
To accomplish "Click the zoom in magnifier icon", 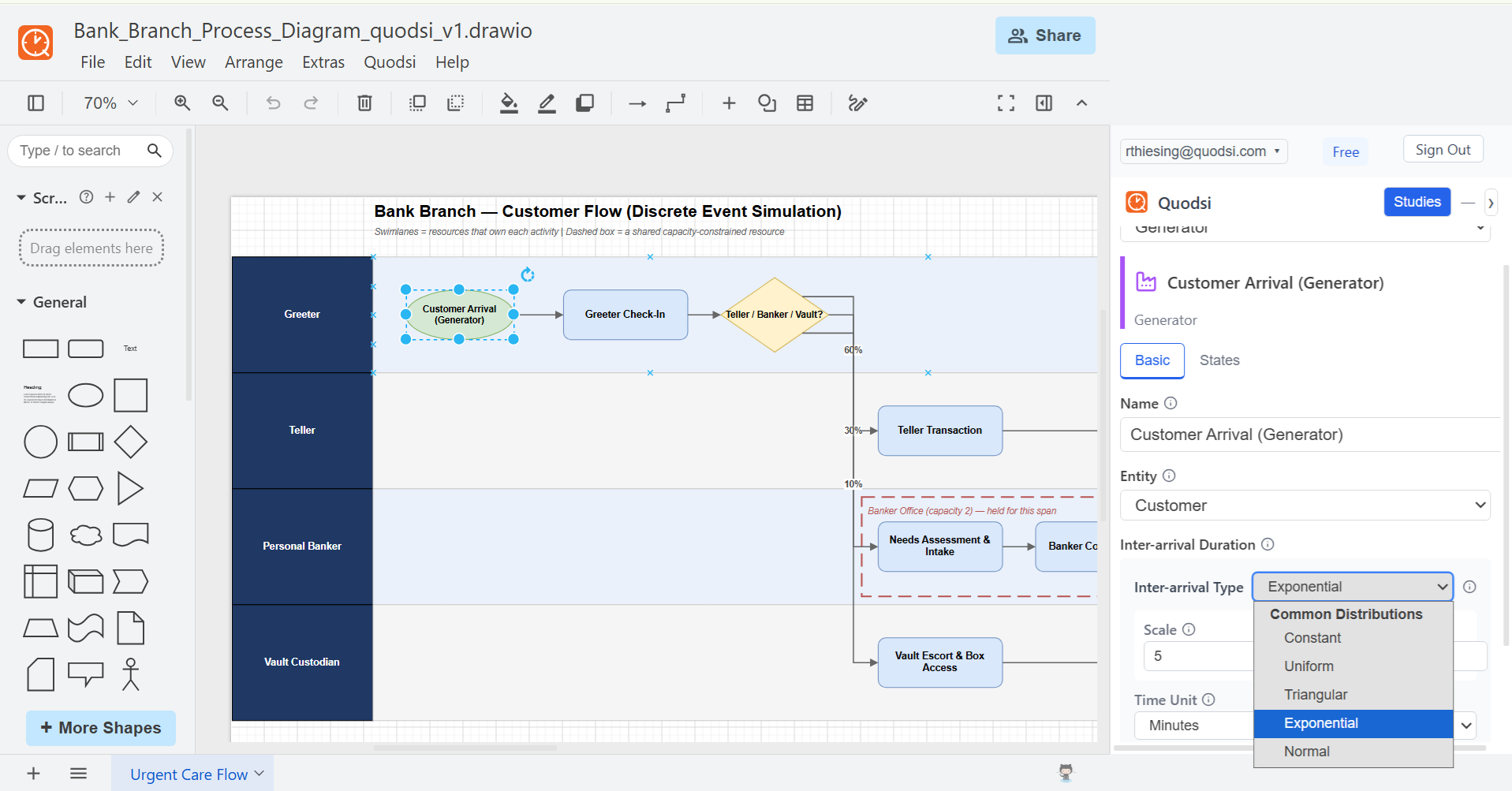I will [182, 103].
